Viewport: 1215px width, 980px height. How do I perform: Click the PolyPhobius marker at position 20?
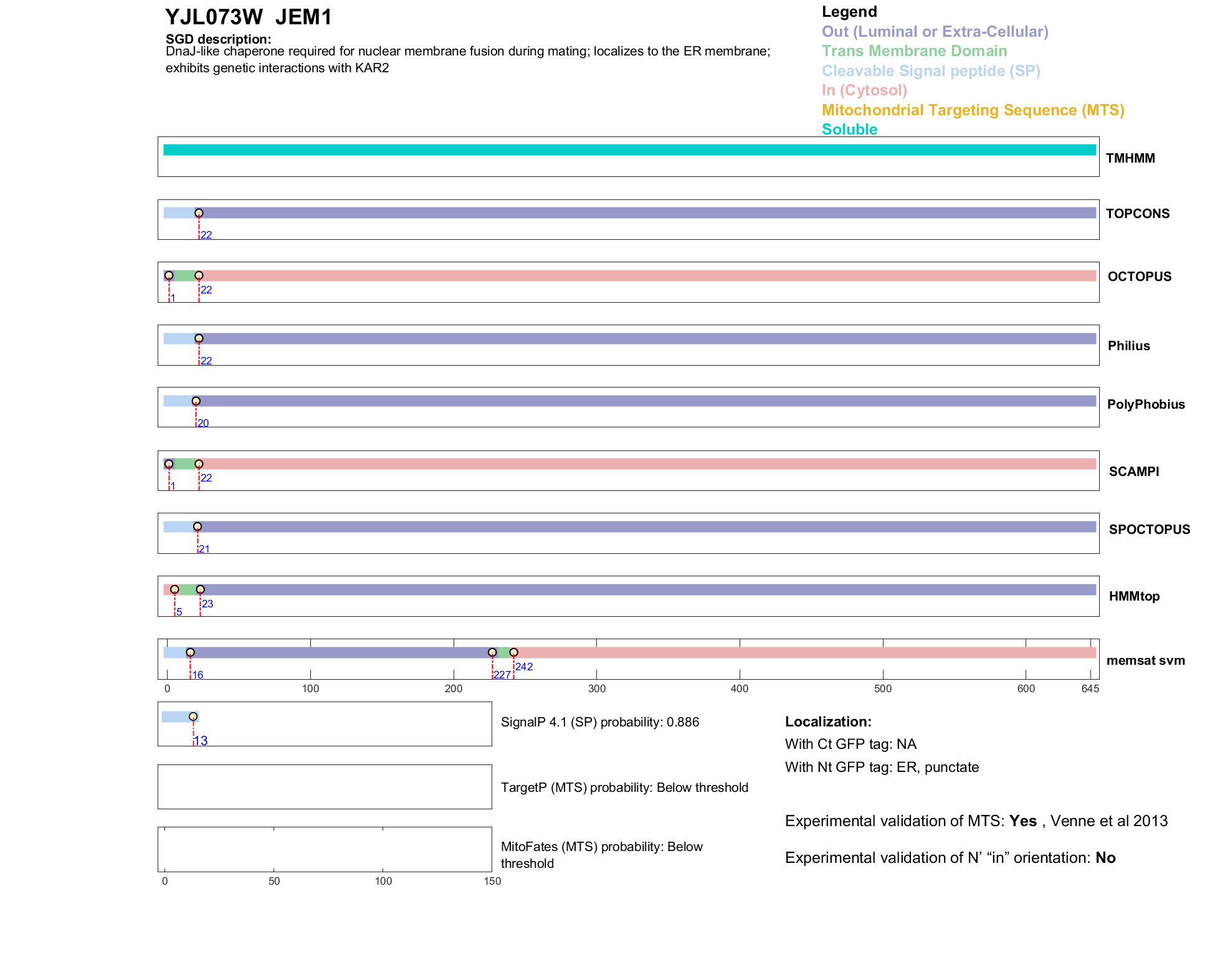pyautogui.click(x=196, y=401)
